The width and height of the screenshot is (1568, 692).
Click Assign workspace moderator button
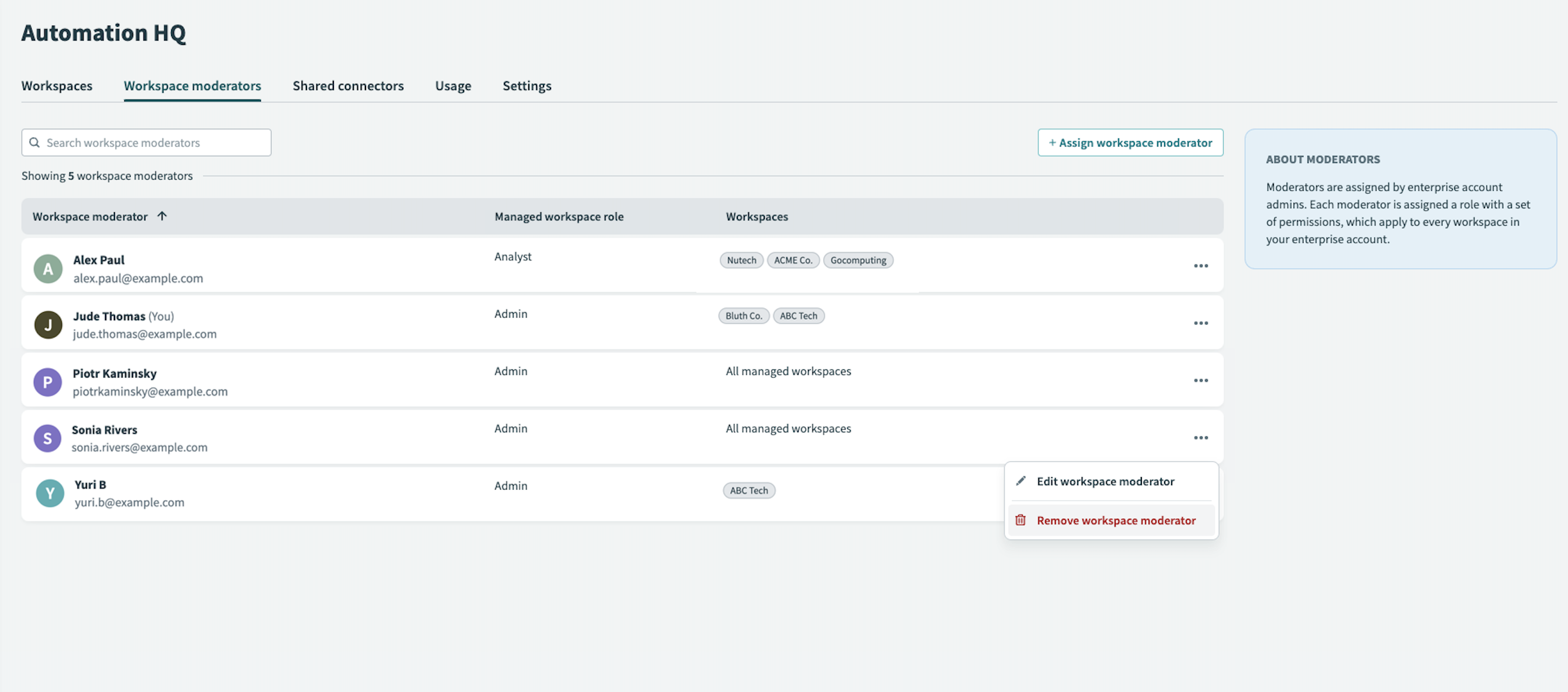(1130, 142)
